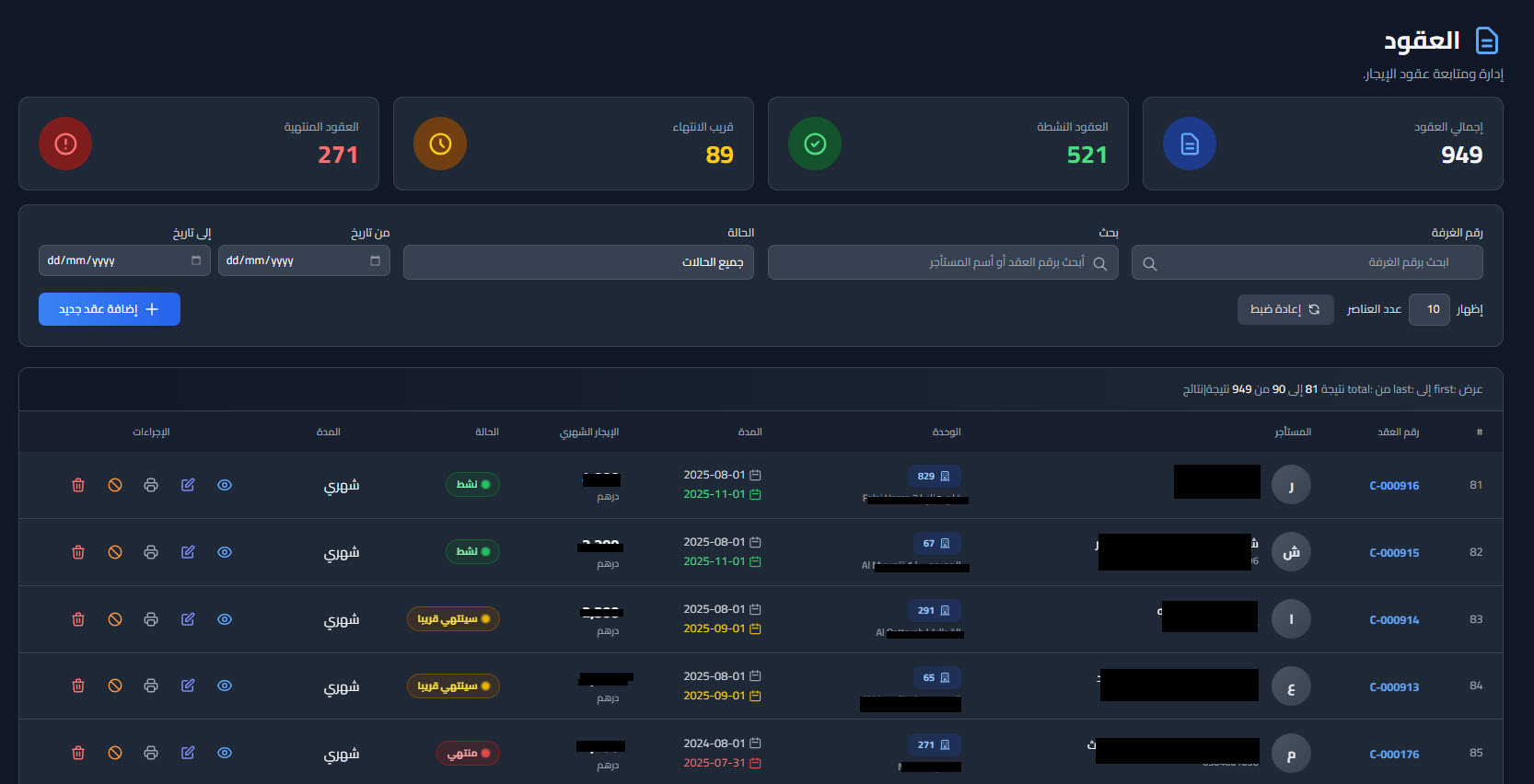Click the tenant name search field
The image size is (1534, 784).
click(x=943, y=262)
